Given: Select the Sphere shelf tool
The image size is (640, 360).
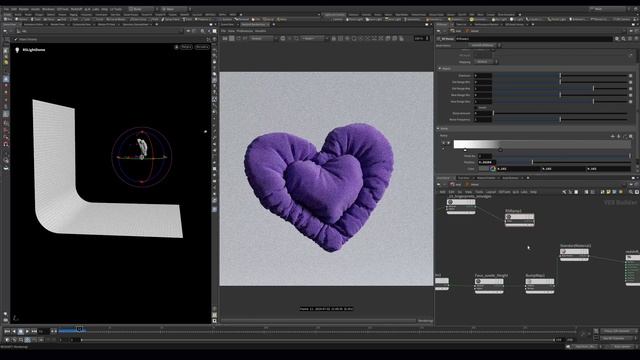Looking at the screenshot, I should [x=22, y=19].
